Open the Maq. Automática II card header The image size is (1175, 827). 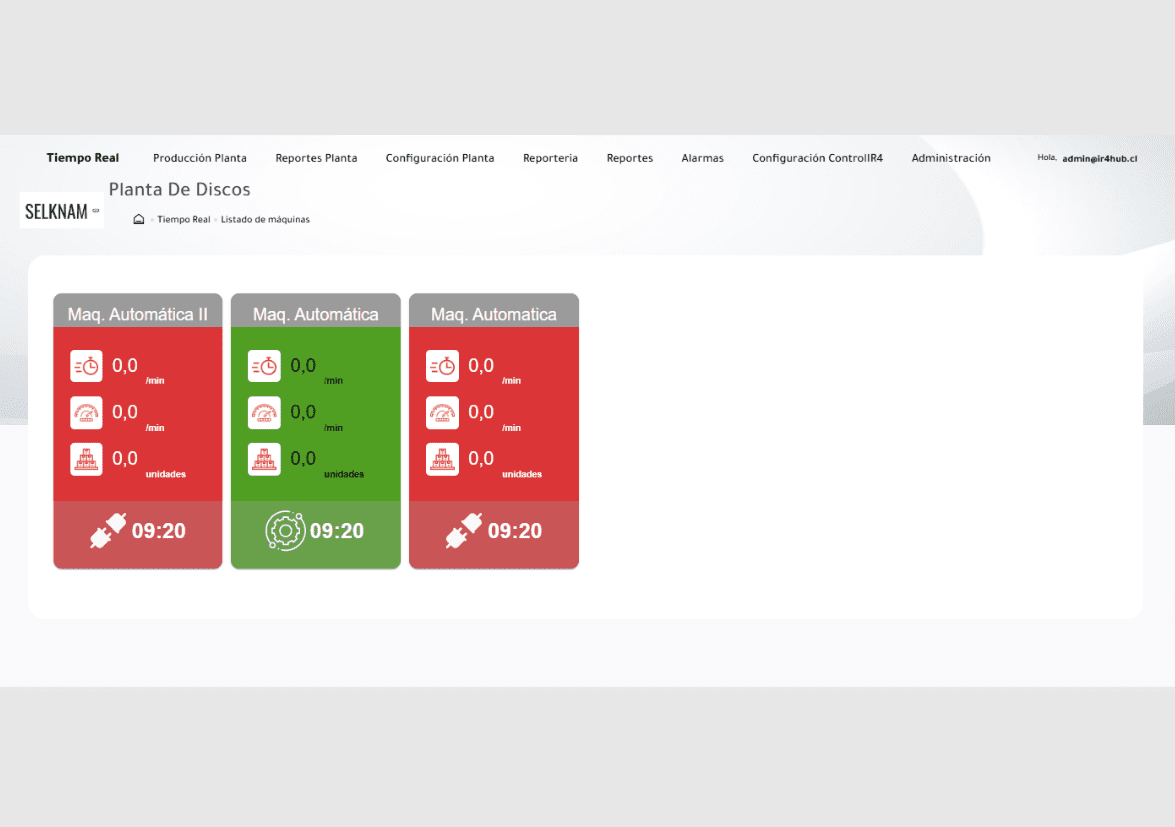coord(138,313)
